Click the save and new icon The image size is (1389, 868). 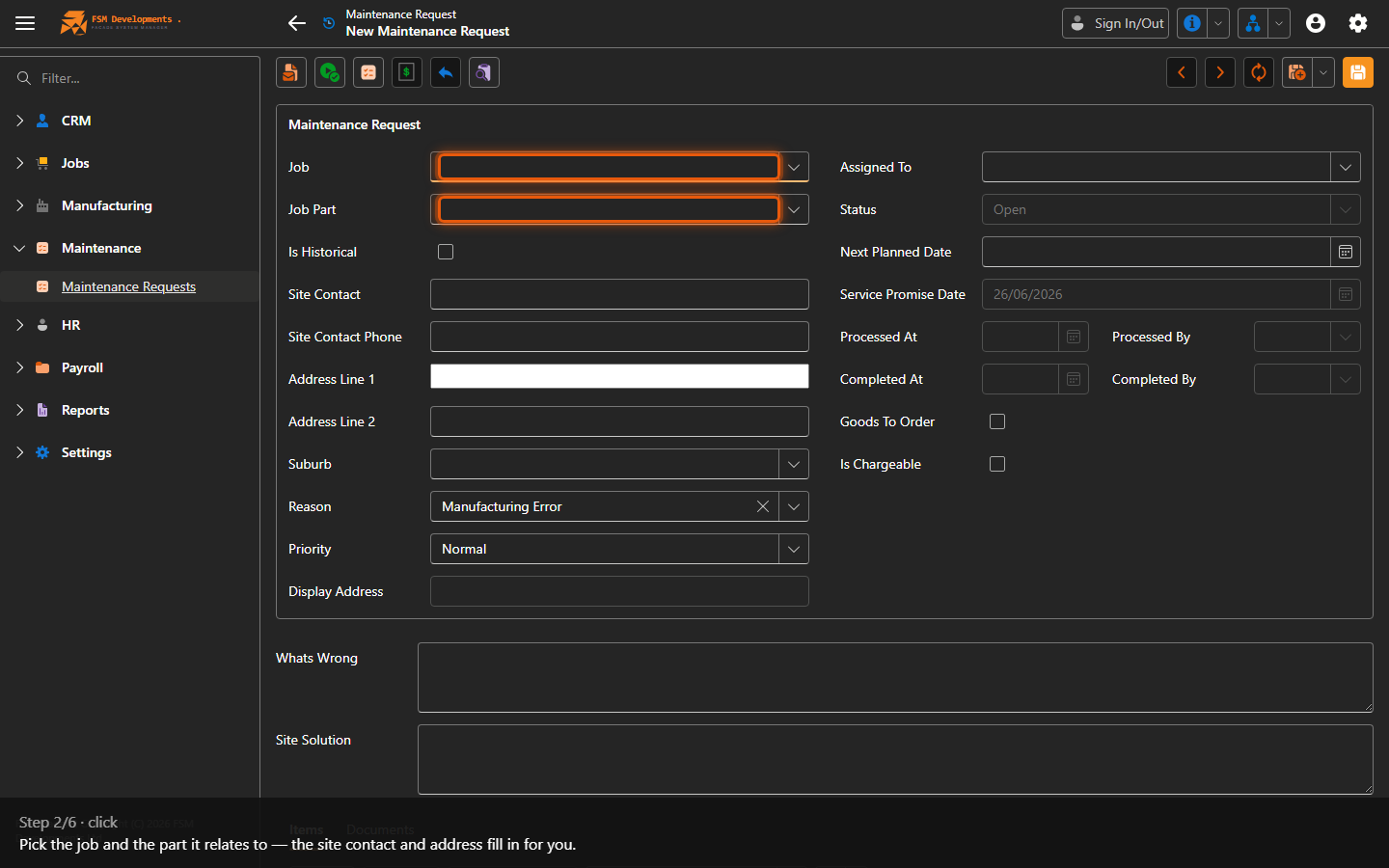1297,72
